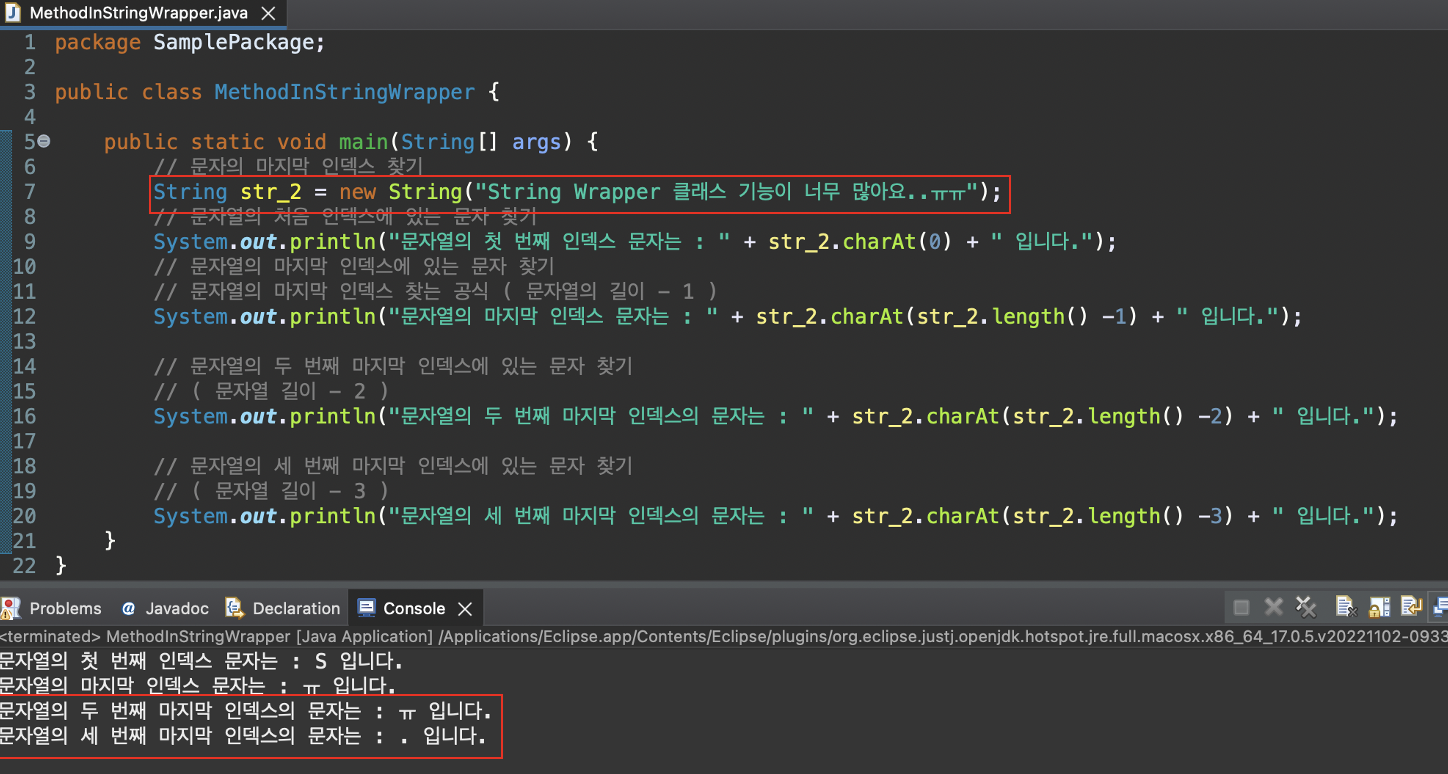Click the Remove Launch single X icon
This screenshot has width=1448, height=774.
(x=1273, y=607)
